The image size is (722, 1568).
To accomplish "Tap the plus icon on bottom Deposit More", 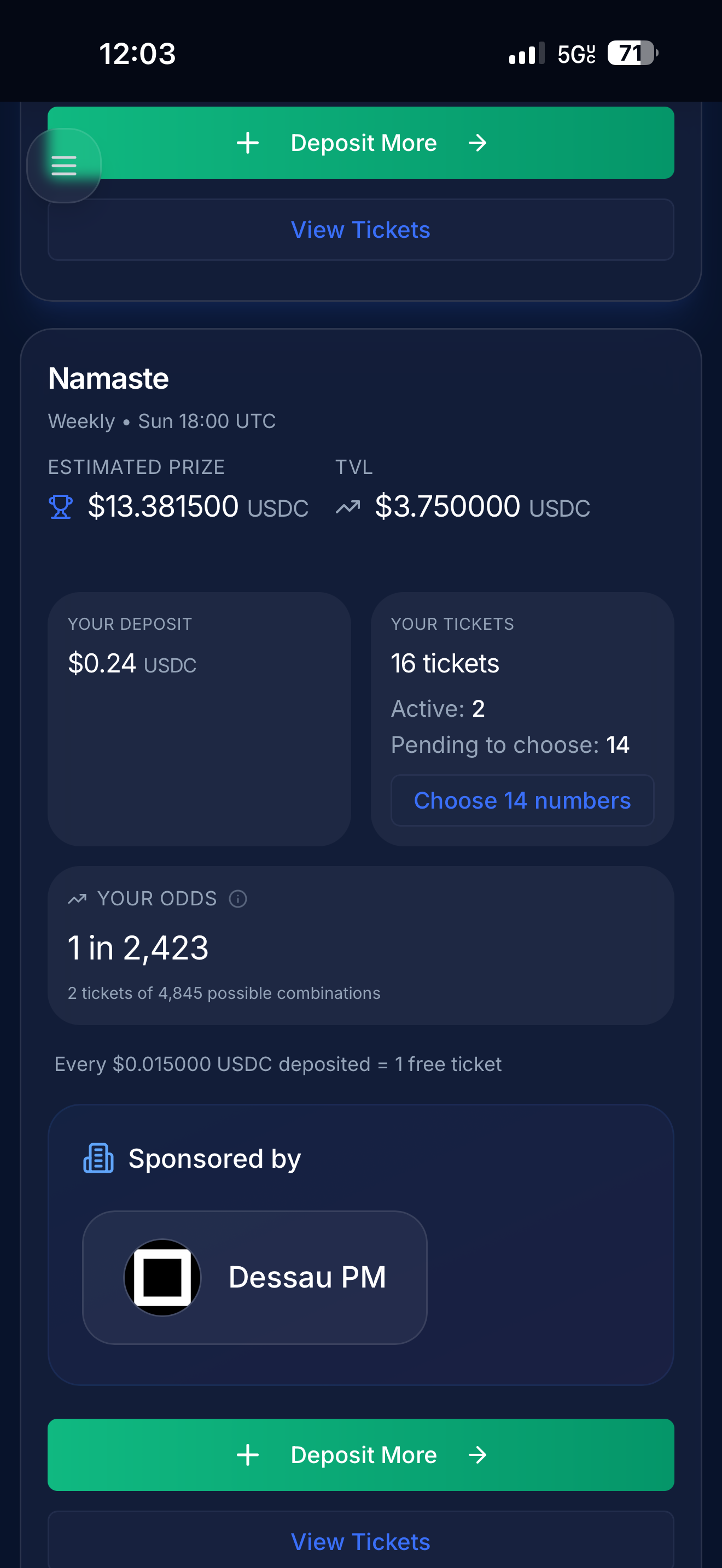I will coord(248,1455).
